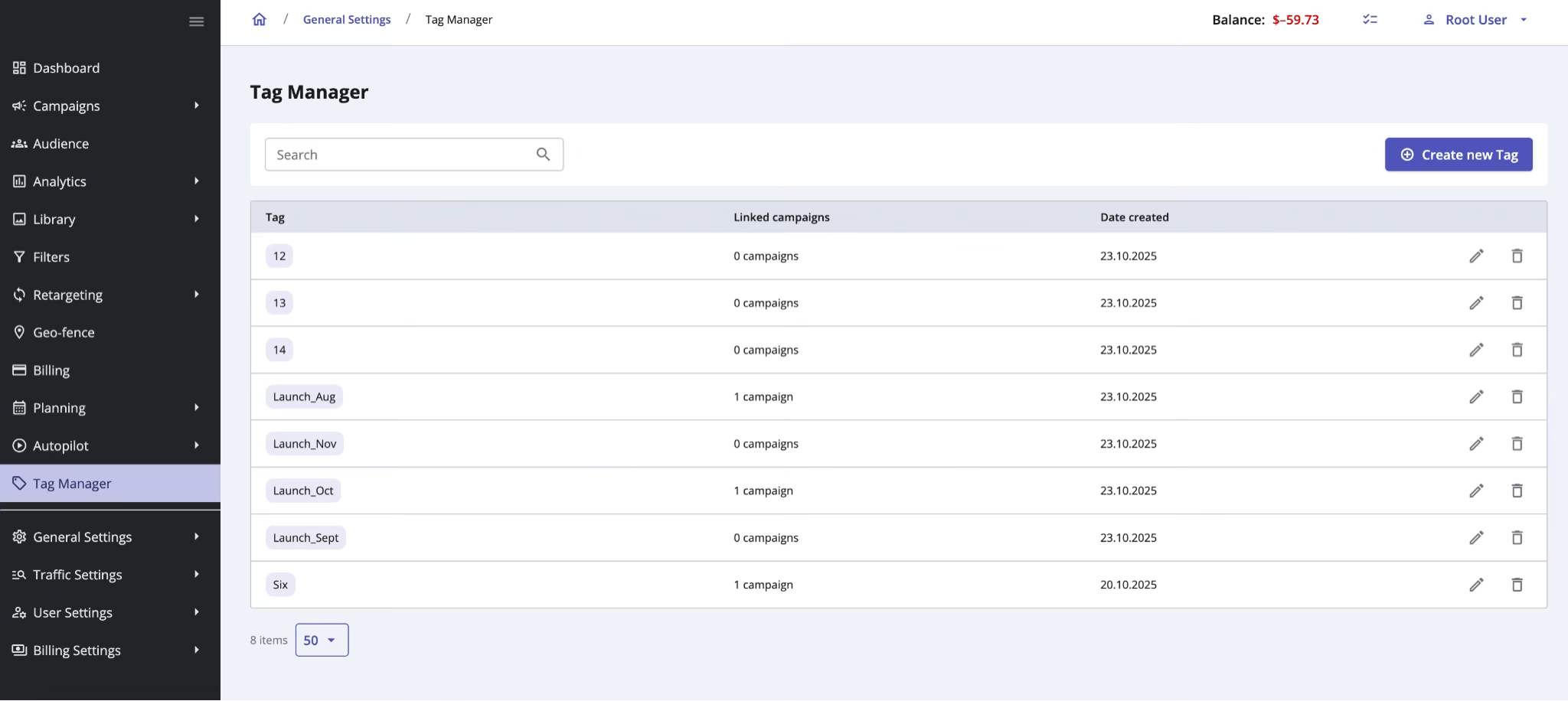Click the Create new Tag button

1458,154
